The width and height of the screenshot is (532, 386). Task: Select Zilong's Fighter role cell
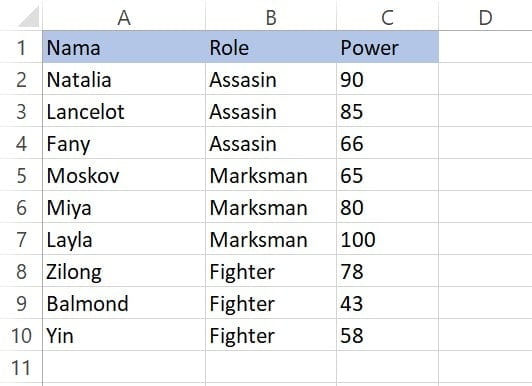point(271,271)
